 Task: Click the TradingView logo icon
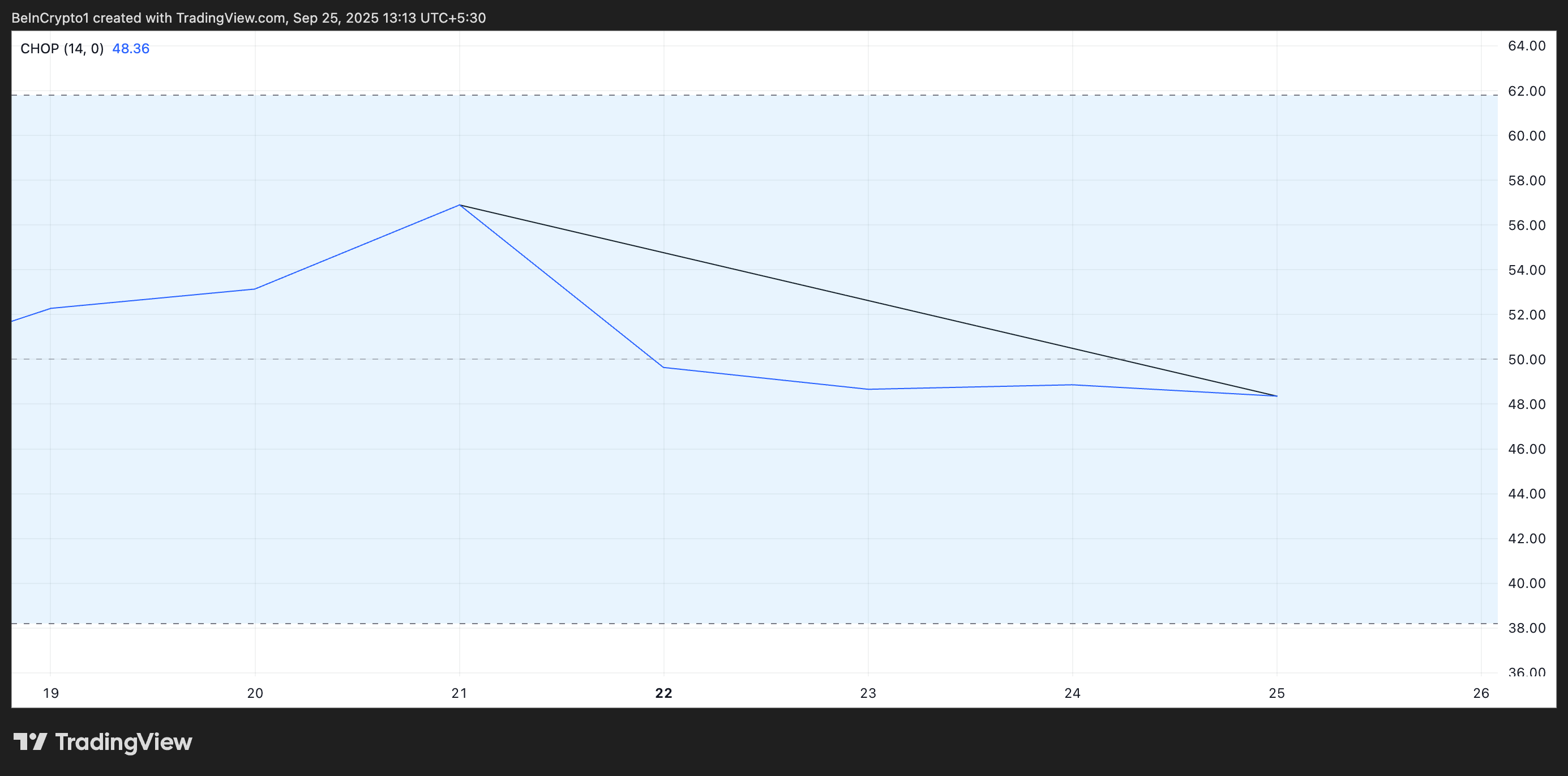[x=32, y=742]
